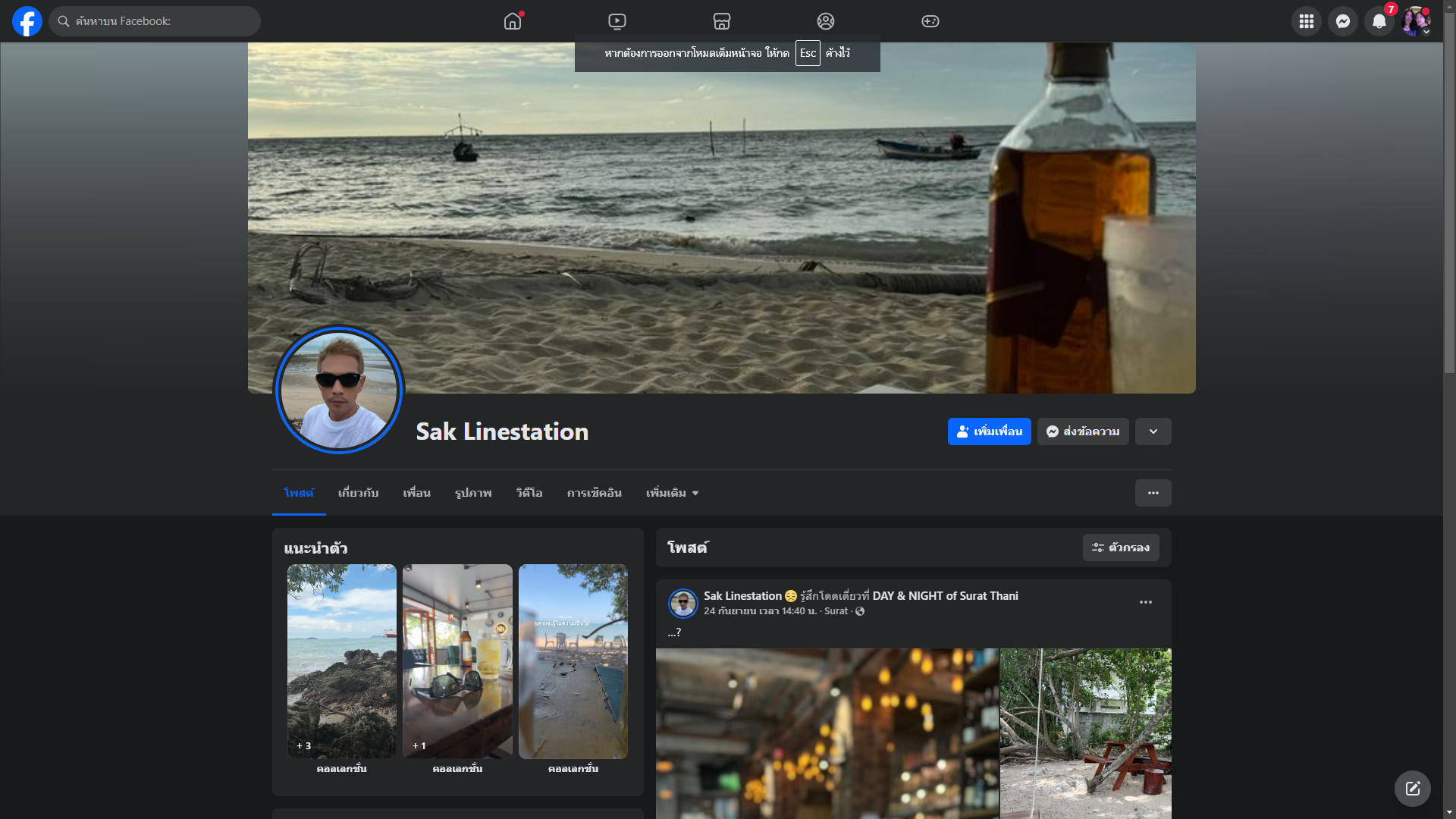
Task: Open the Gaming icon
Action: (930, 21)
